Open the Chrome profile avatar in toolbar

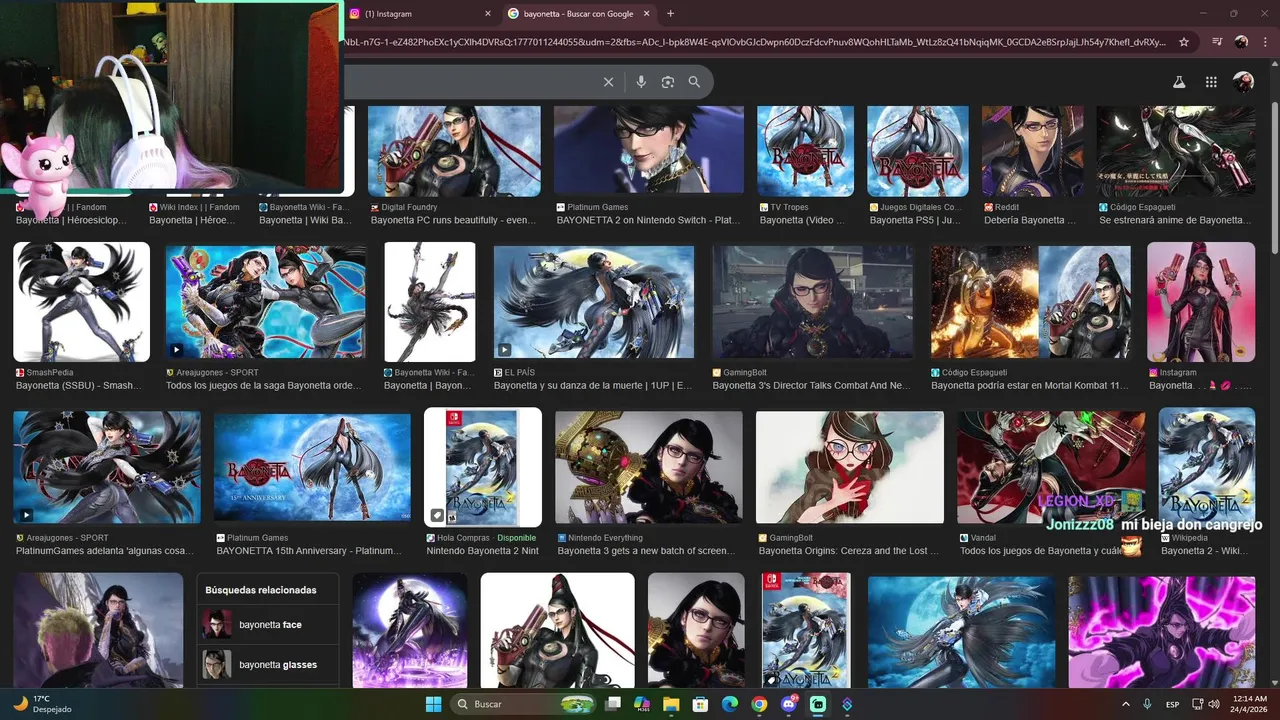tap(1241, 42)
